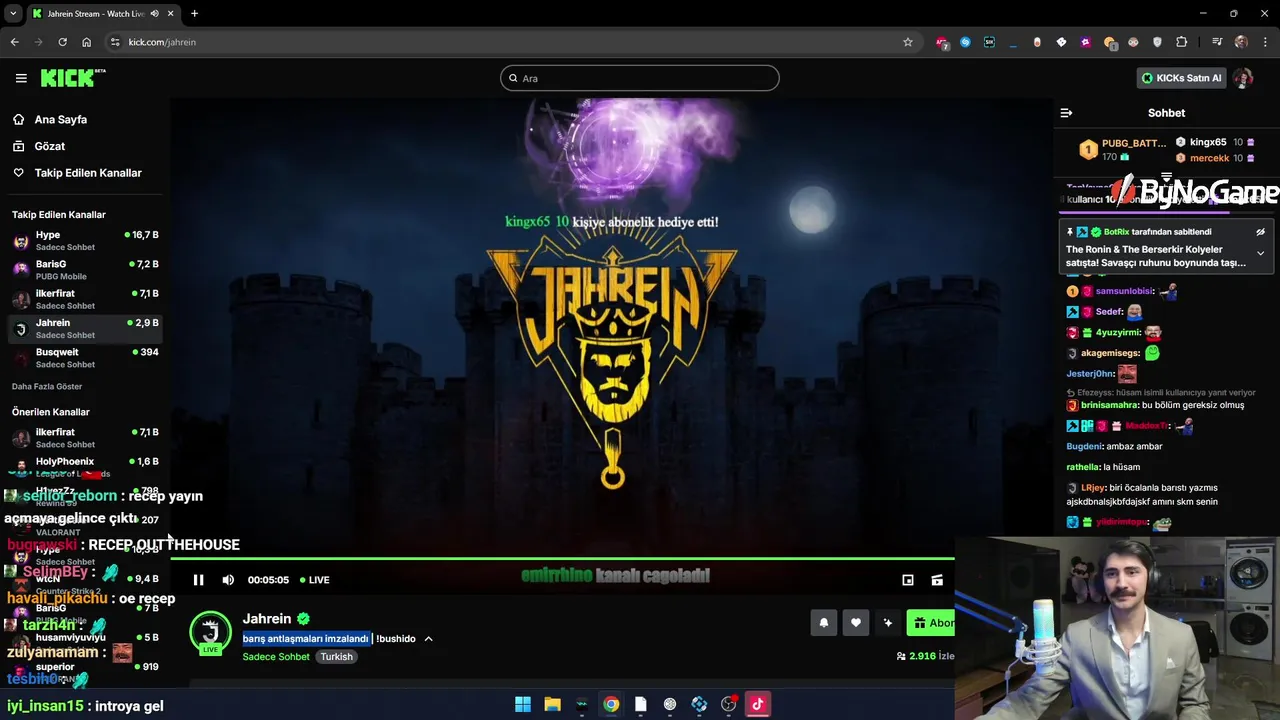Open Hype channel in followed list
The height and width of the screenshot is (720, 1280).
[85, 240]
